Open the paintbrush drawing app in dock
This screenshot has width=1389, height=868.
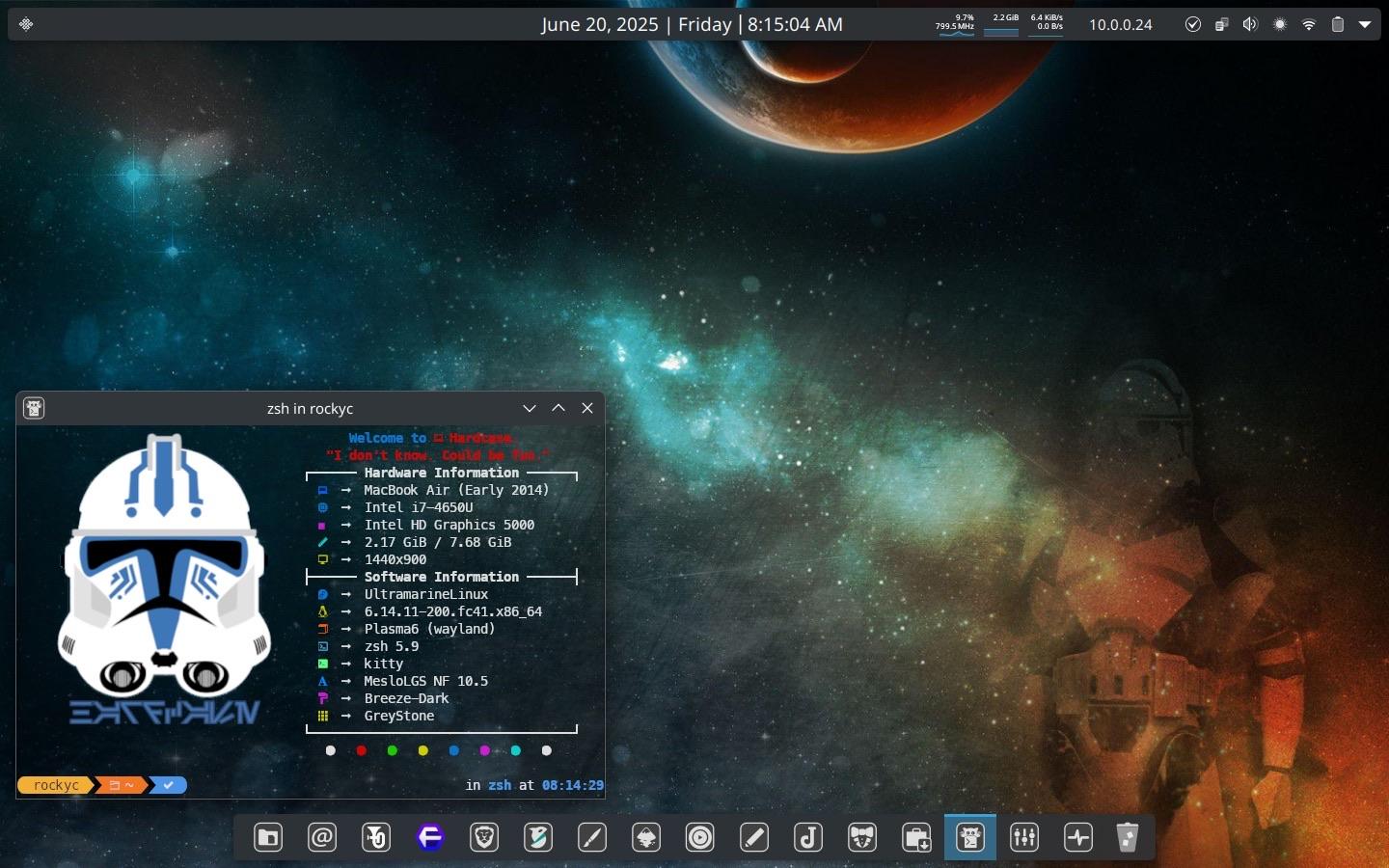point(592,837)
